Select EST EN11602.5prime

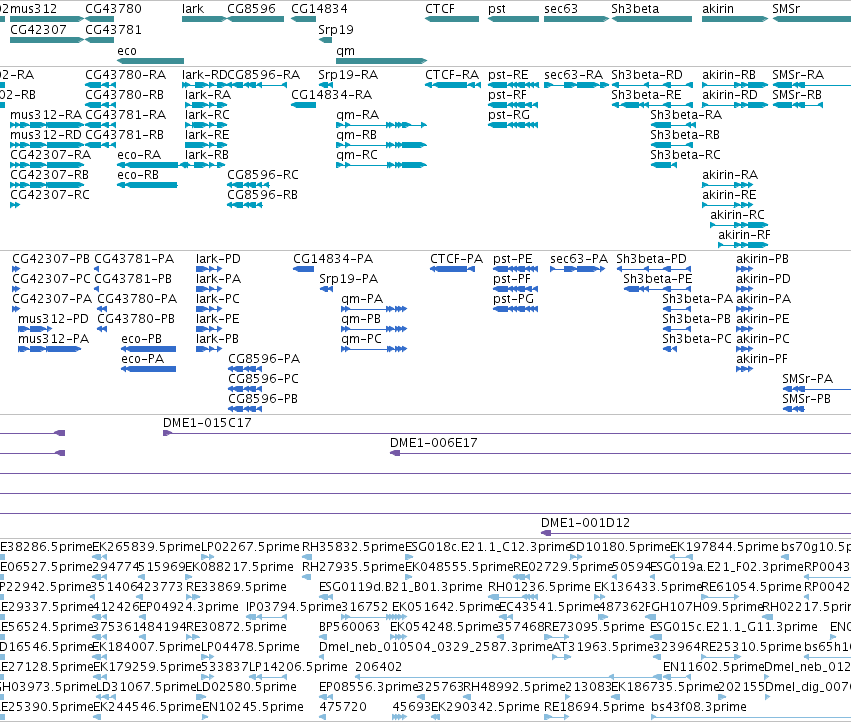[713, 667]
